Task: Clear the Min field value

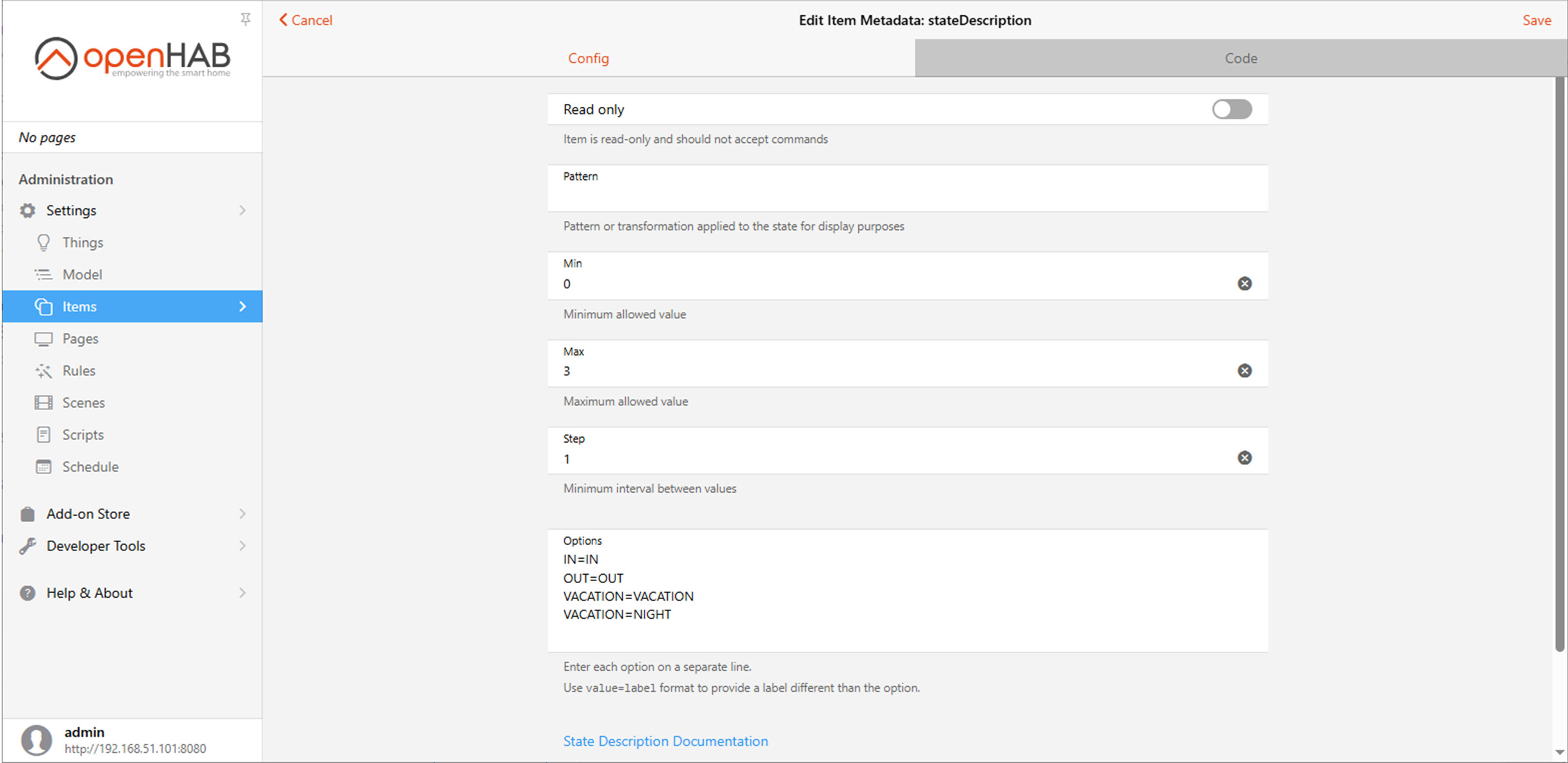Action: click(1245, 283)
